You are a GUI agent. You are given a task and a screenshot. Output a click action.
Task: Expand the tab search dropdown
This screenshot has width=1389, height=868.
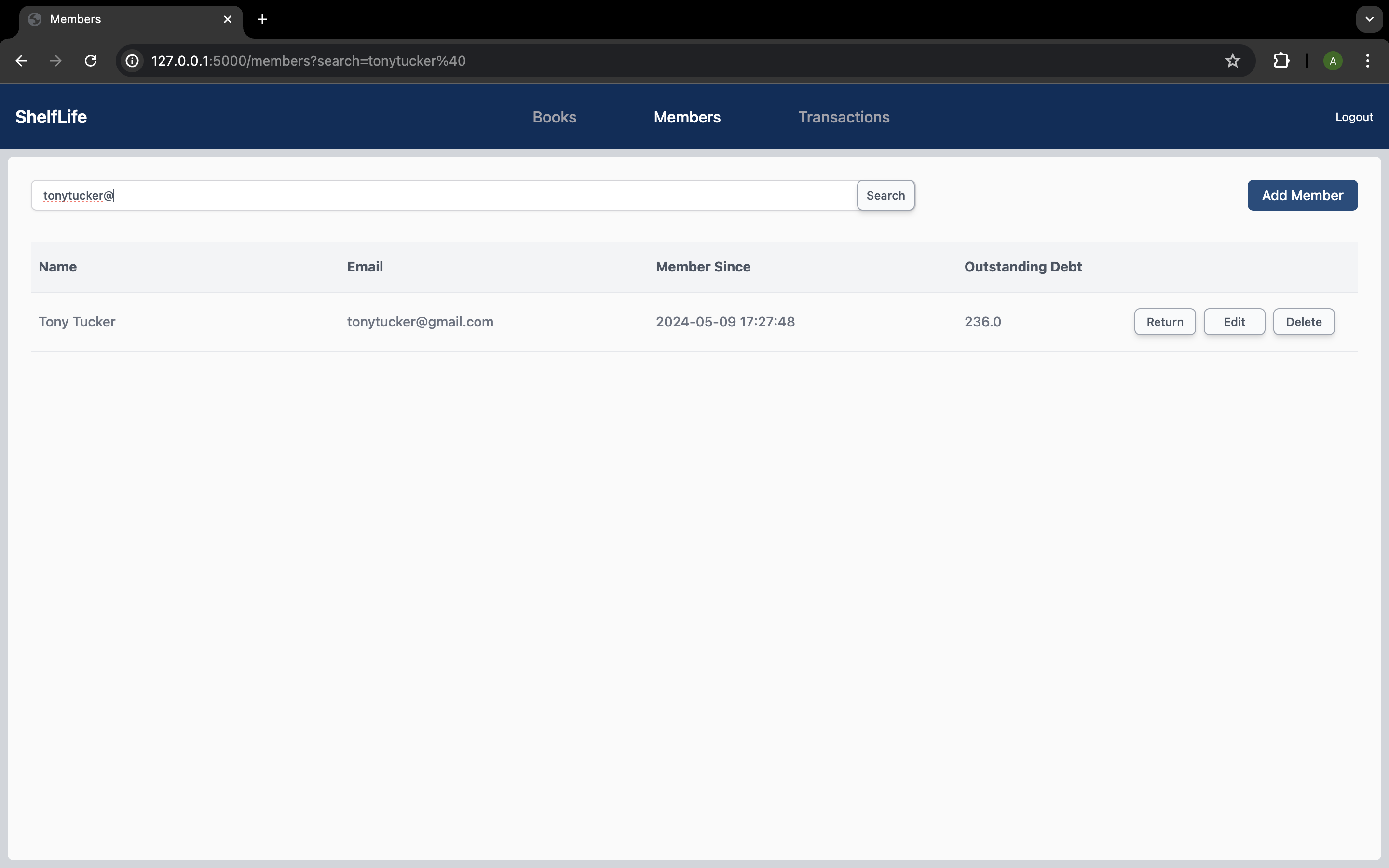click(1370, 19)
